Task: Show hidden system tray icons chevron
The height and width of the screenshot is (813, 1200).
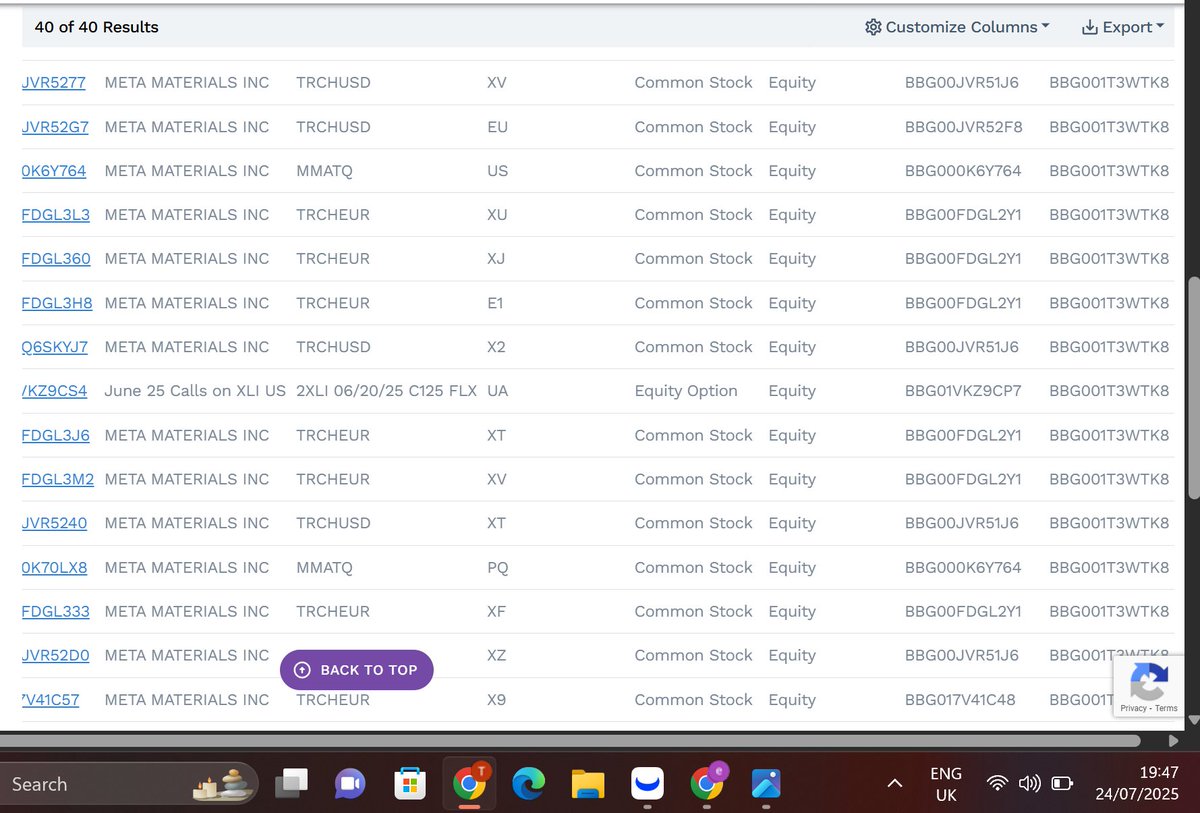Action: pyautogui.click(x=895, y=783)
